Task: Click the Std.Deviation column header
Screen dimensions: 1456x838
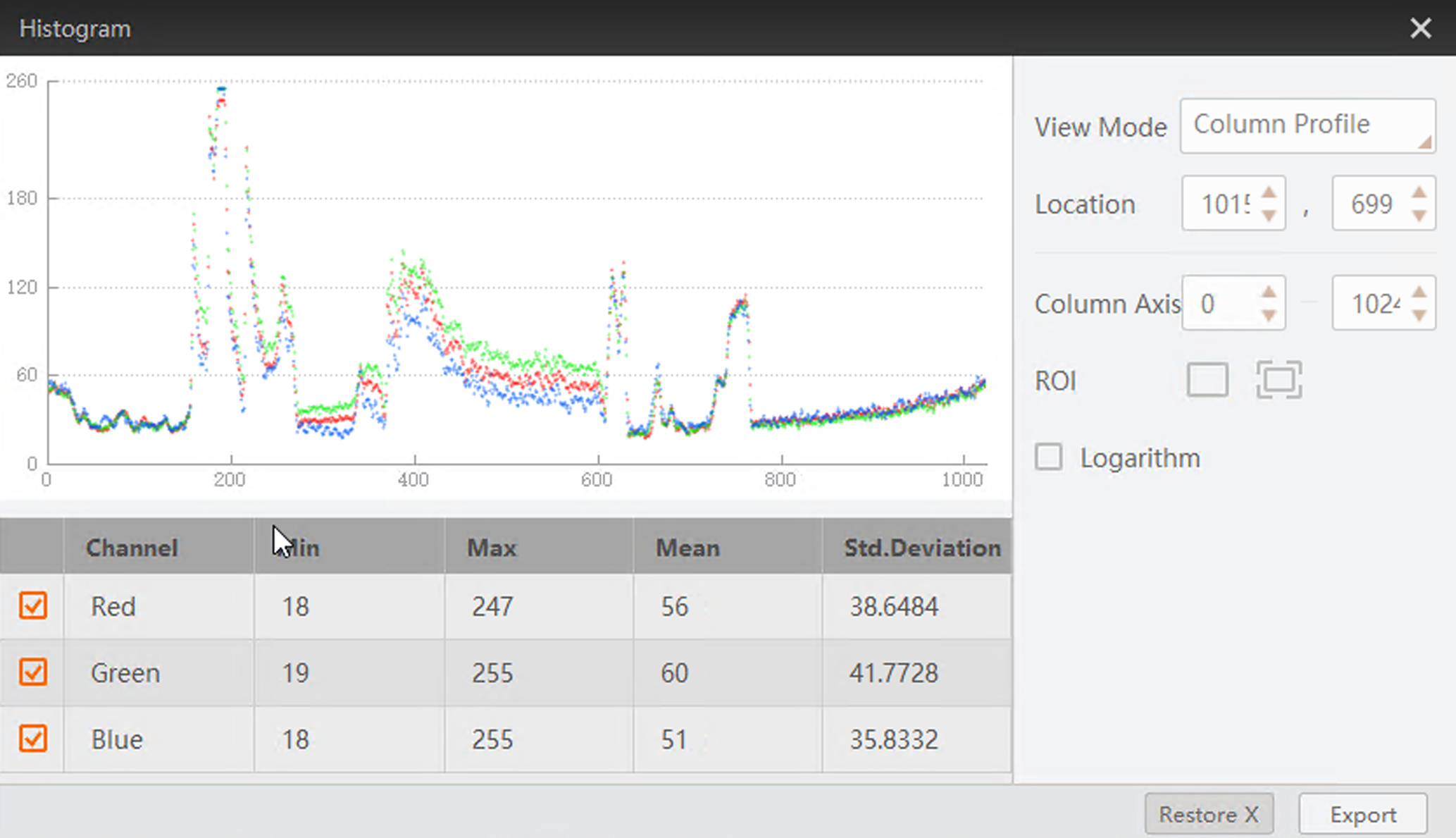Action: [921, 548]
